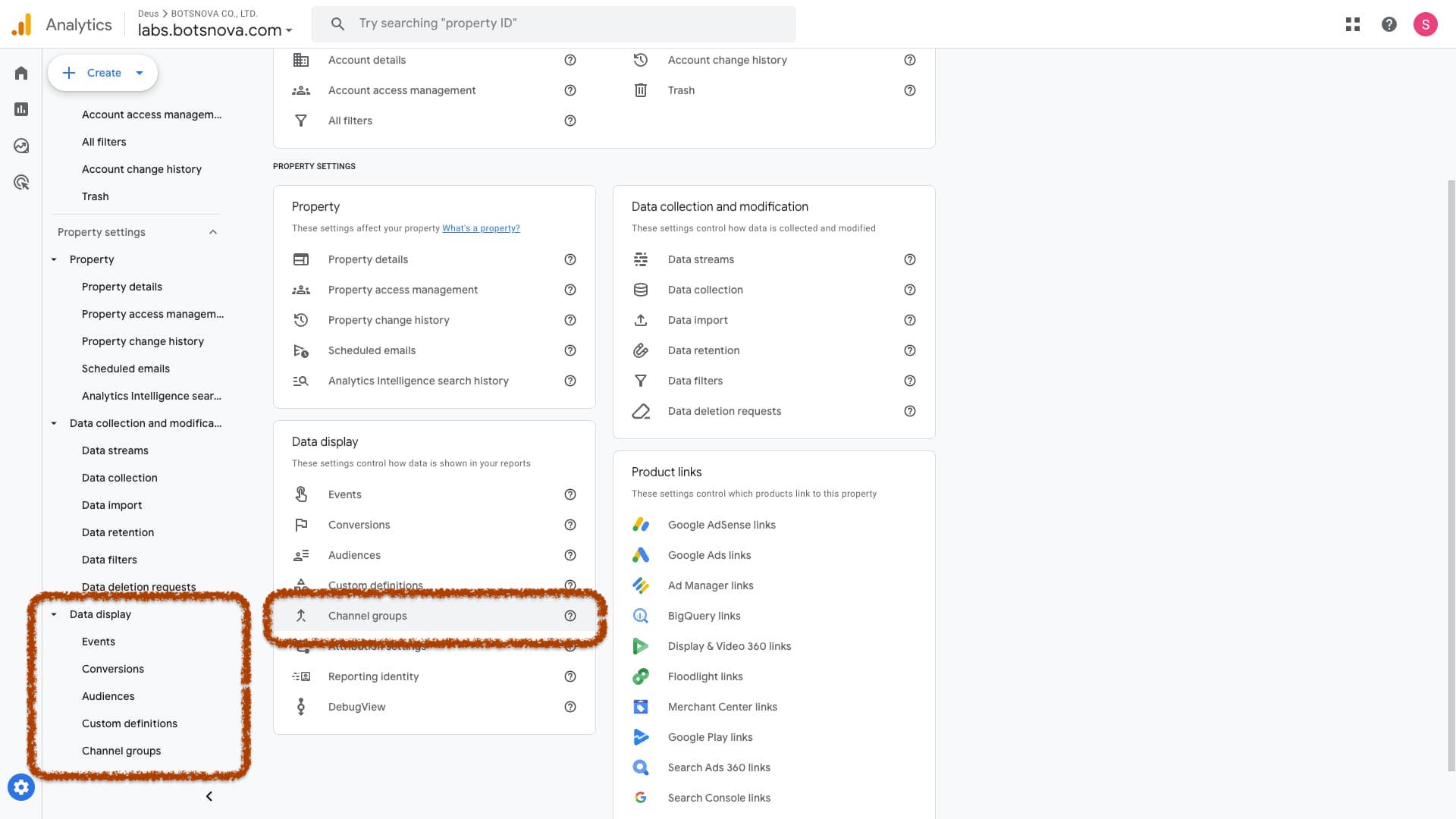Select Data streams in the sidebar

tap(115, 450)
